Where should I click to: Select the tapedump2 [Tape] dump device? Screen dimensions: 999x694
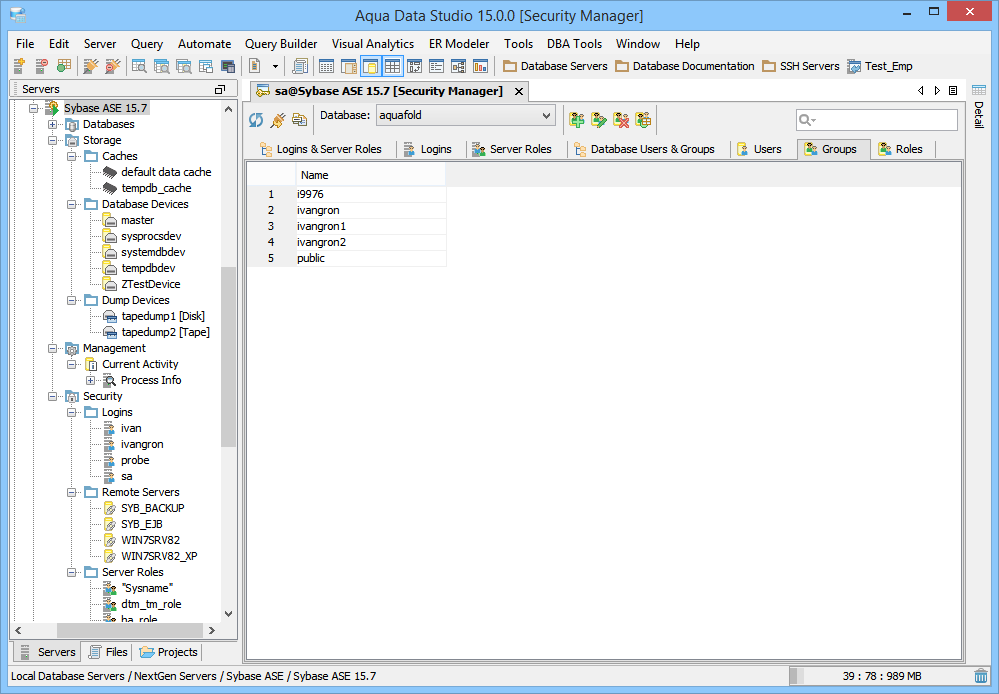coord(166,332)
